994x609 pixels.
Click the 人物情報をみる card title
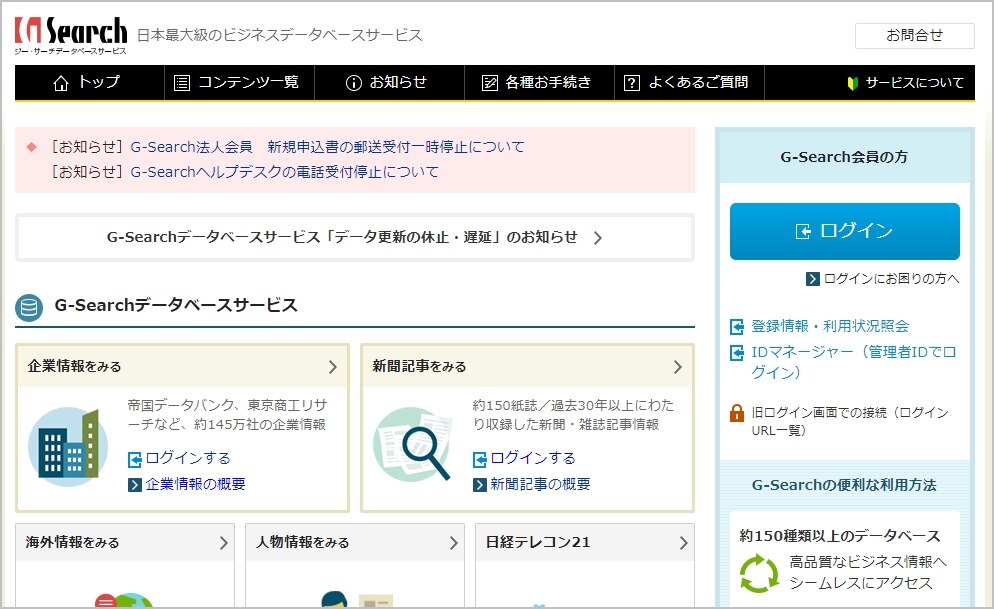tap(302, 542)
